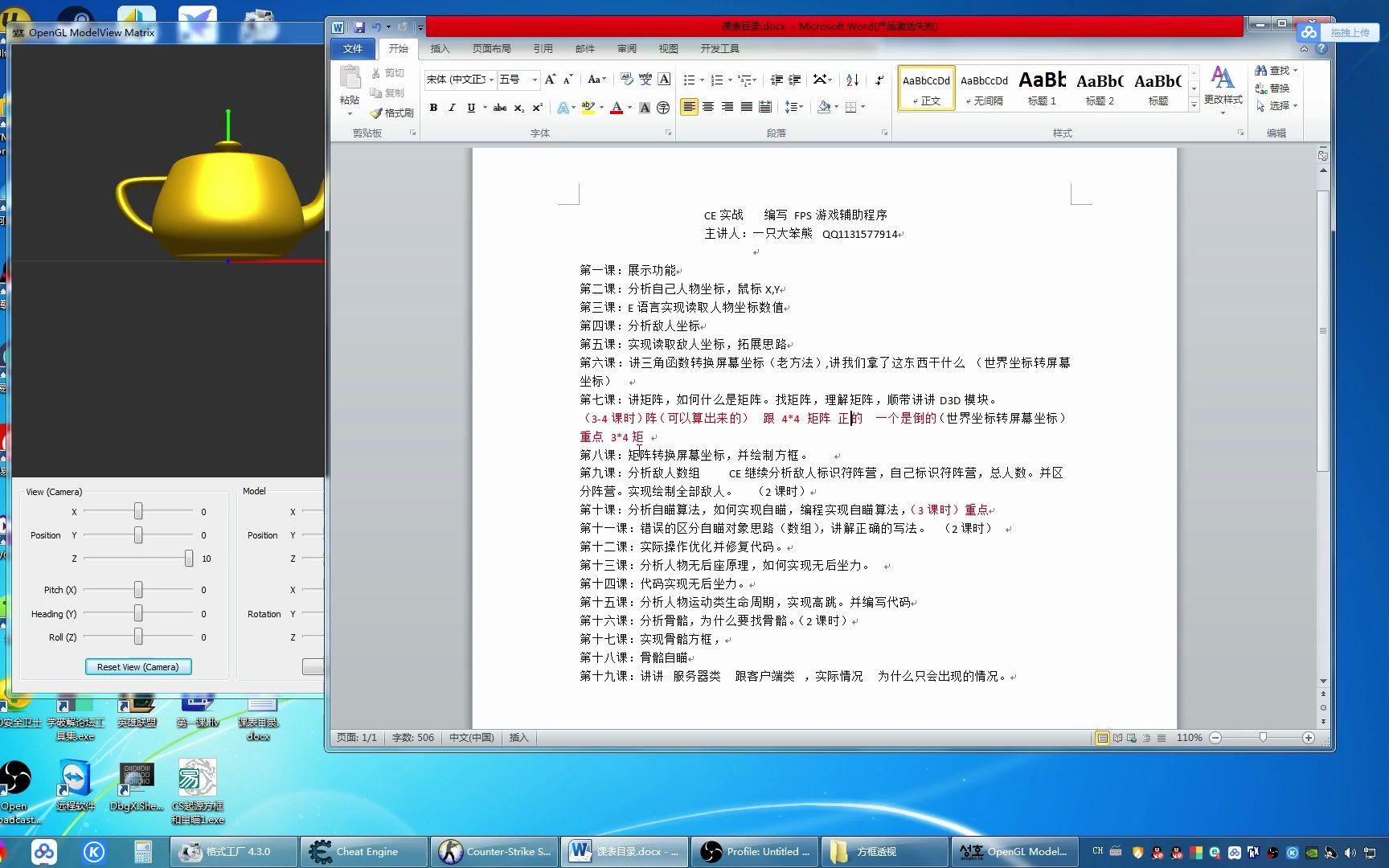
Task: Open Word help with the question mark icon
Action: tap(1321, 49)
